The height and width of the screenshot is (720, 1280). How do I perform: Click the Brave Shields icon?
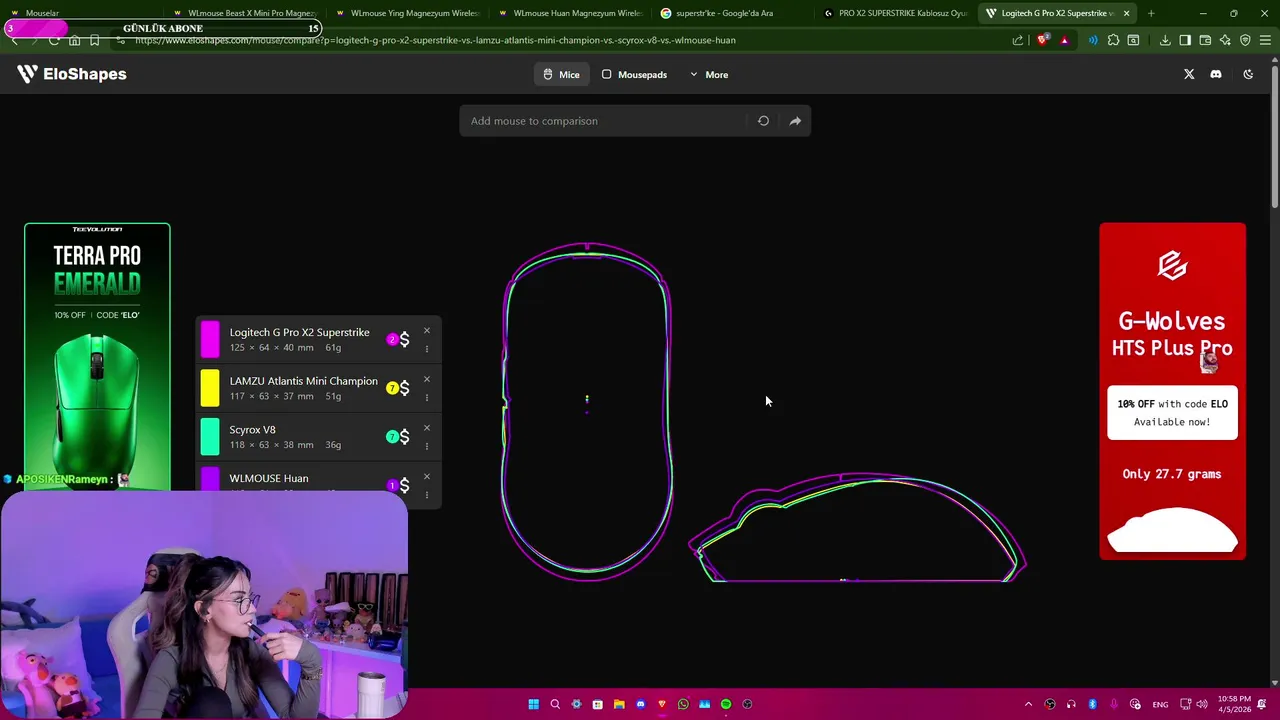(1043, 40)
